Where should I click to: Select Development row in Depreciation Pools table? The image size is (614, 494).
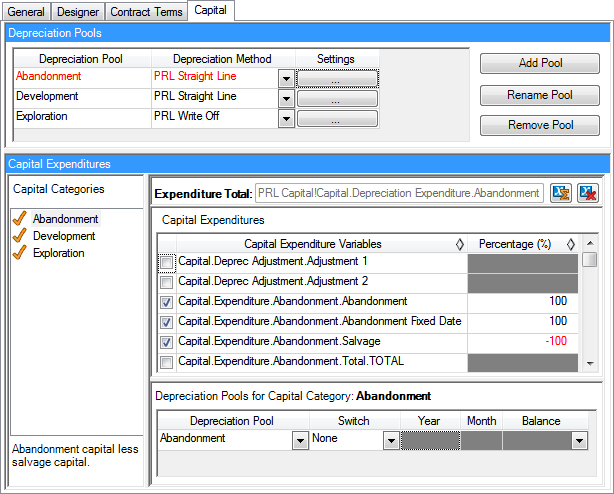point(83,98)
